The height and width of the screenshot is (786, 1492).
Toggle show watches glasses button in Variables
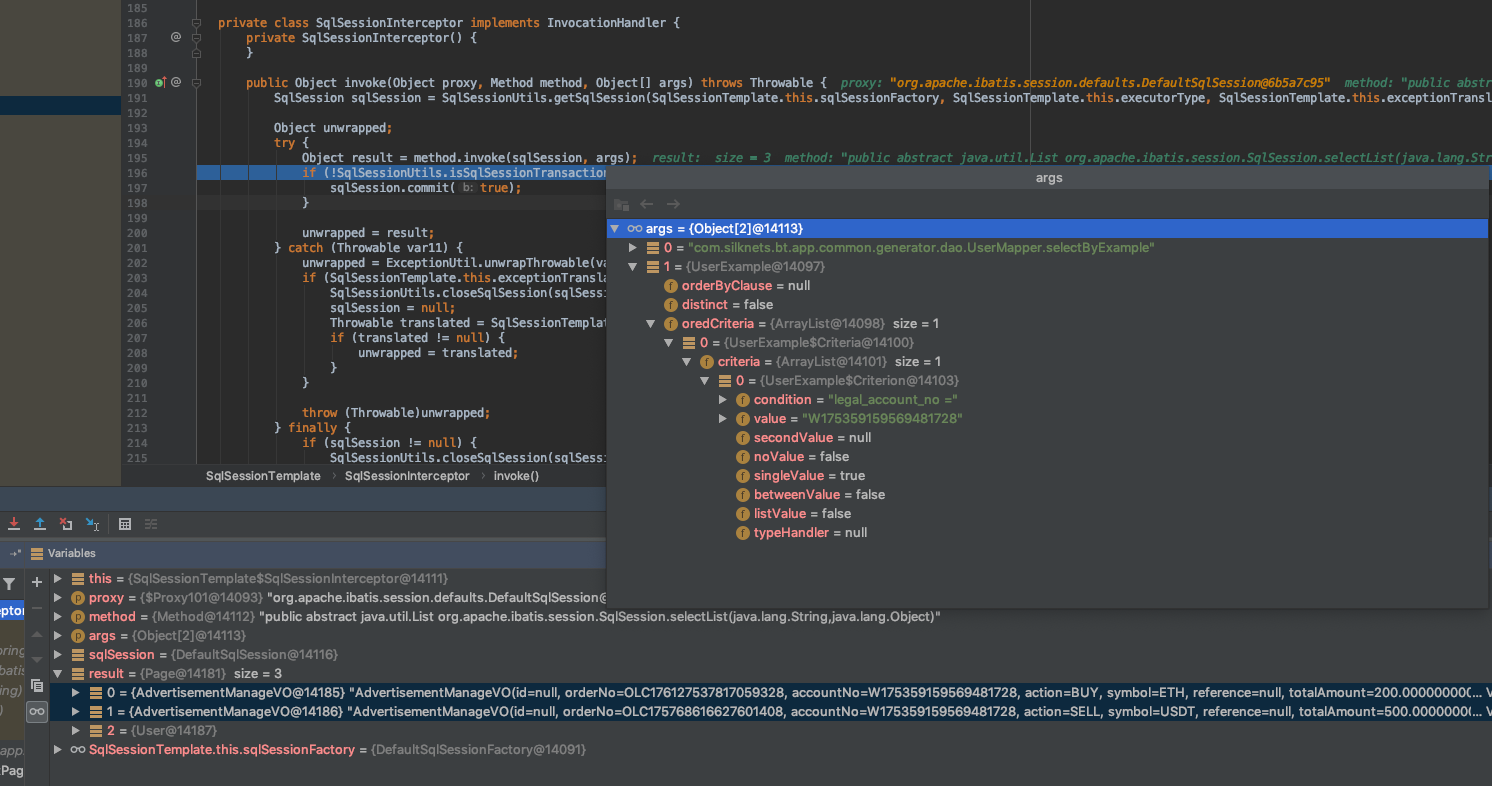click(x=37, y=711)
